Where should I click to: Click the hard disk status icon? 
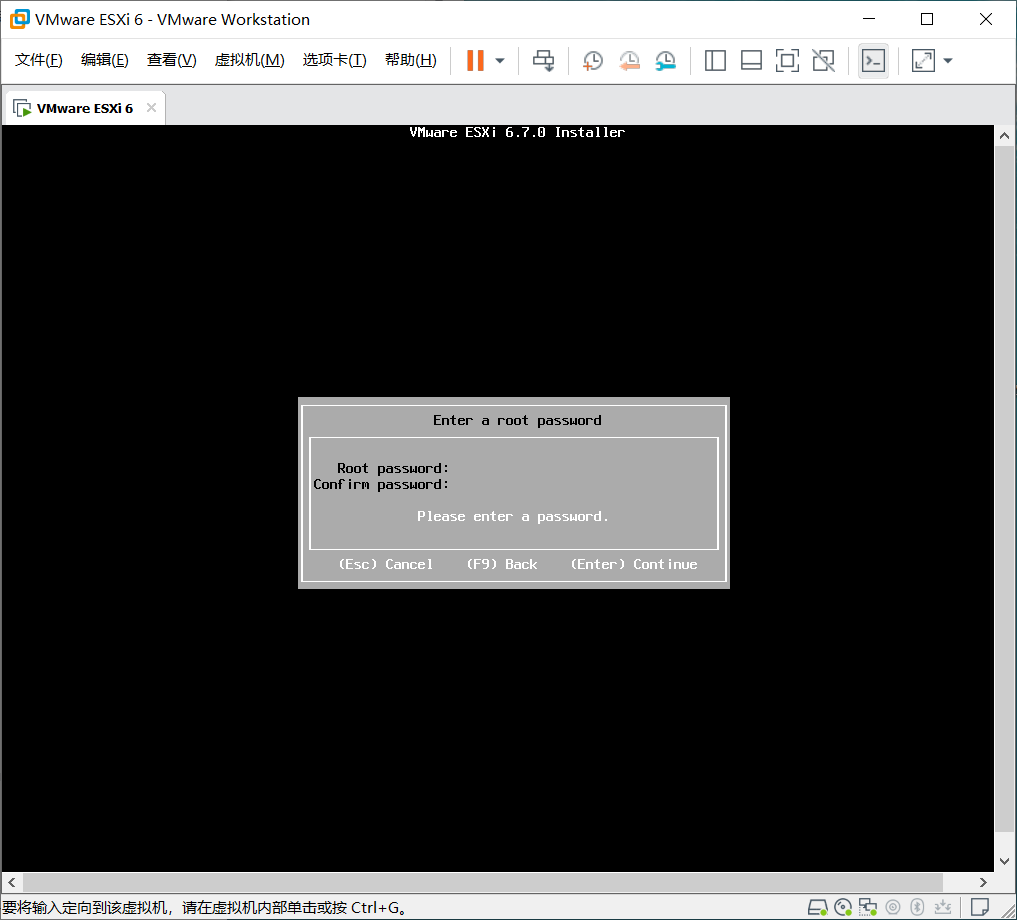(817, 907)
